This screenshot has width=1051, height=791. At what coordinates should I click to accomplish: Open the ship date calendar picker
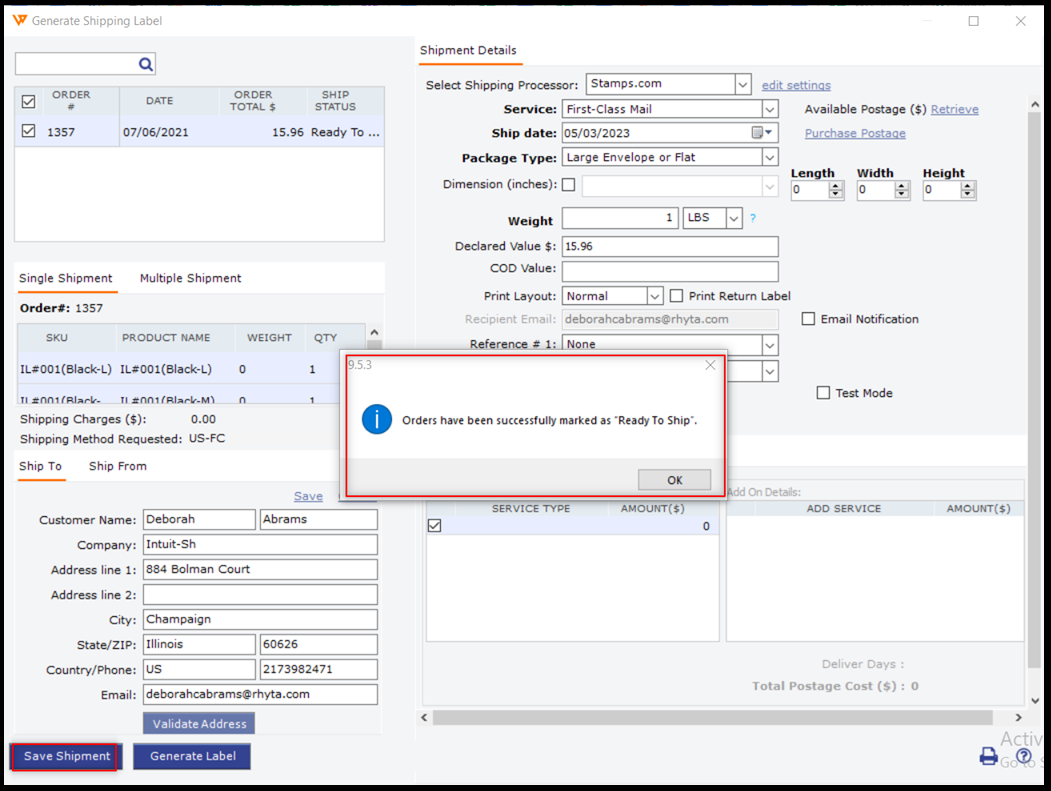point(761,133)
